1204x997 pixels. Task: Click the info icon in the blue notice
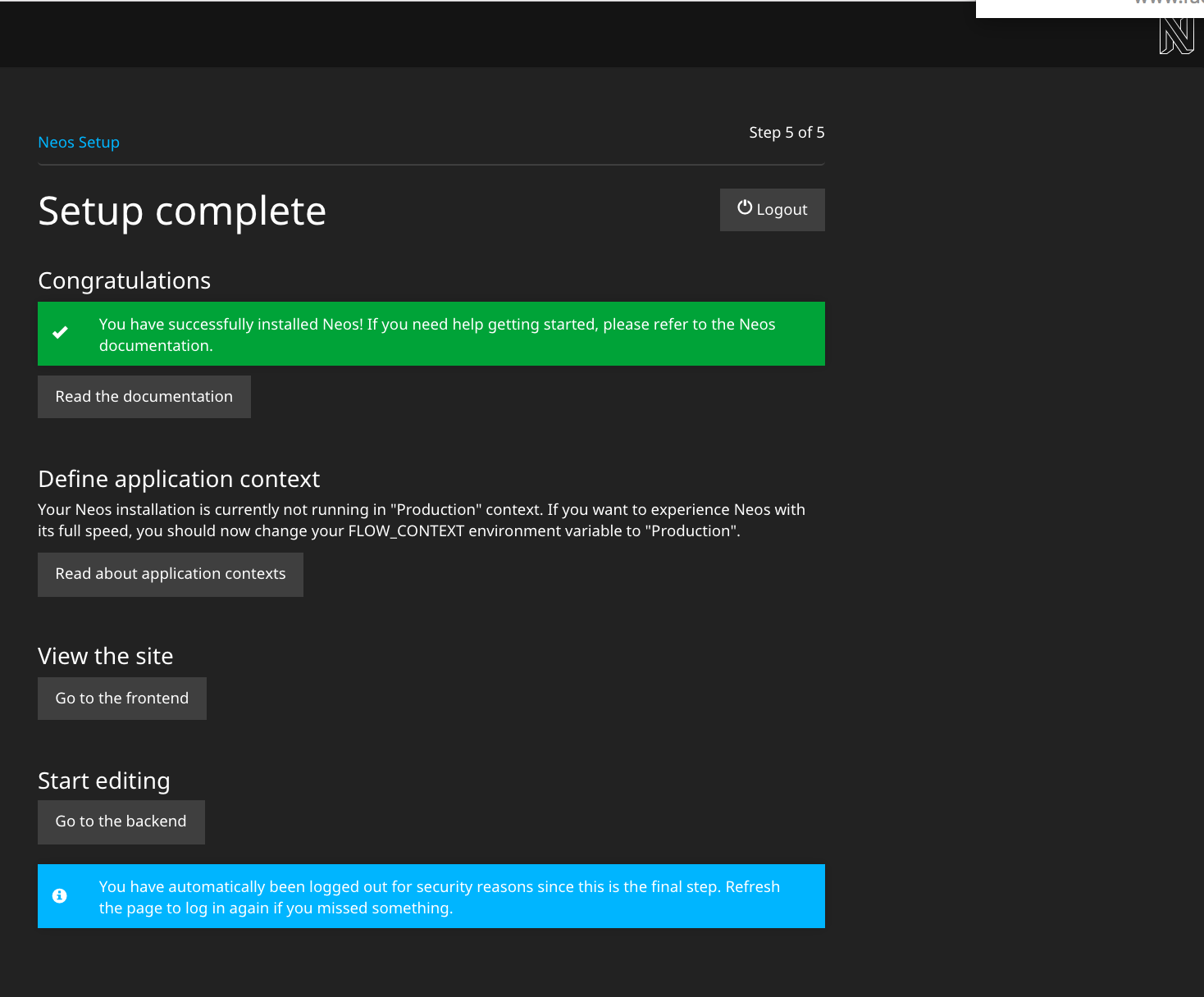click(60, 896)
